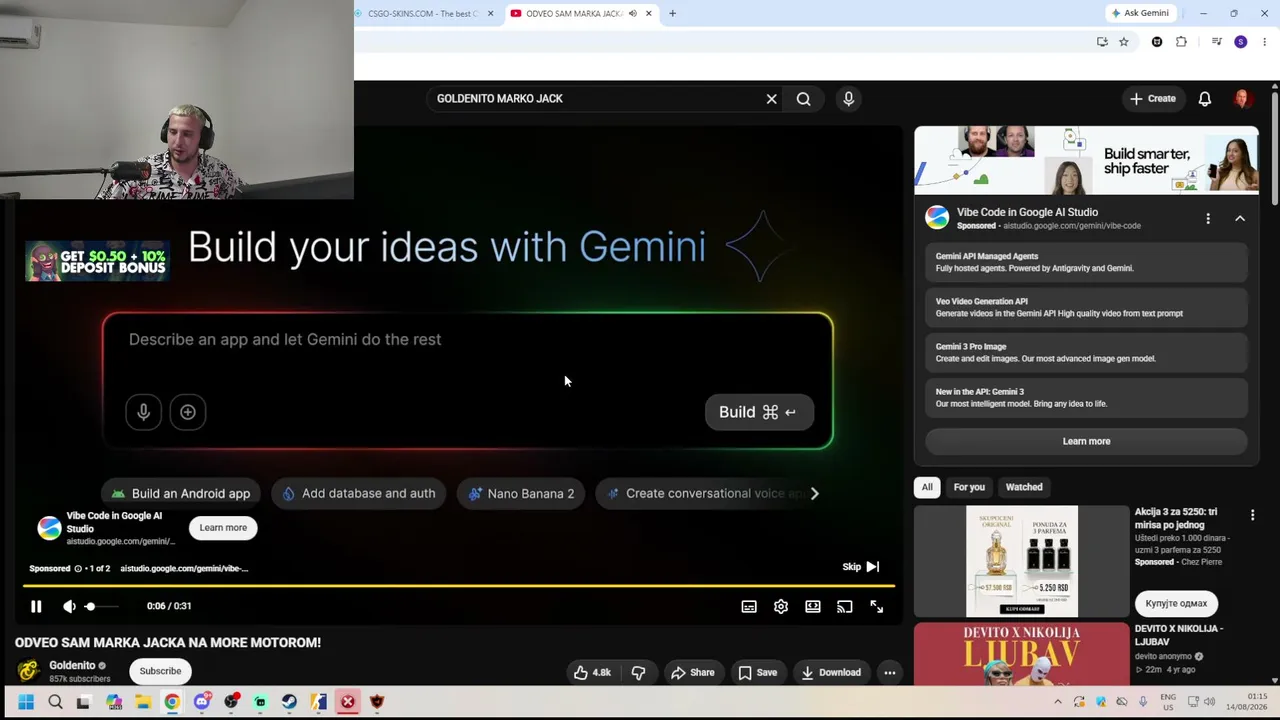This screenshot has height=720, width=1280.
Task: Open the Chrome profile avatar
Action: (1241, 42)
